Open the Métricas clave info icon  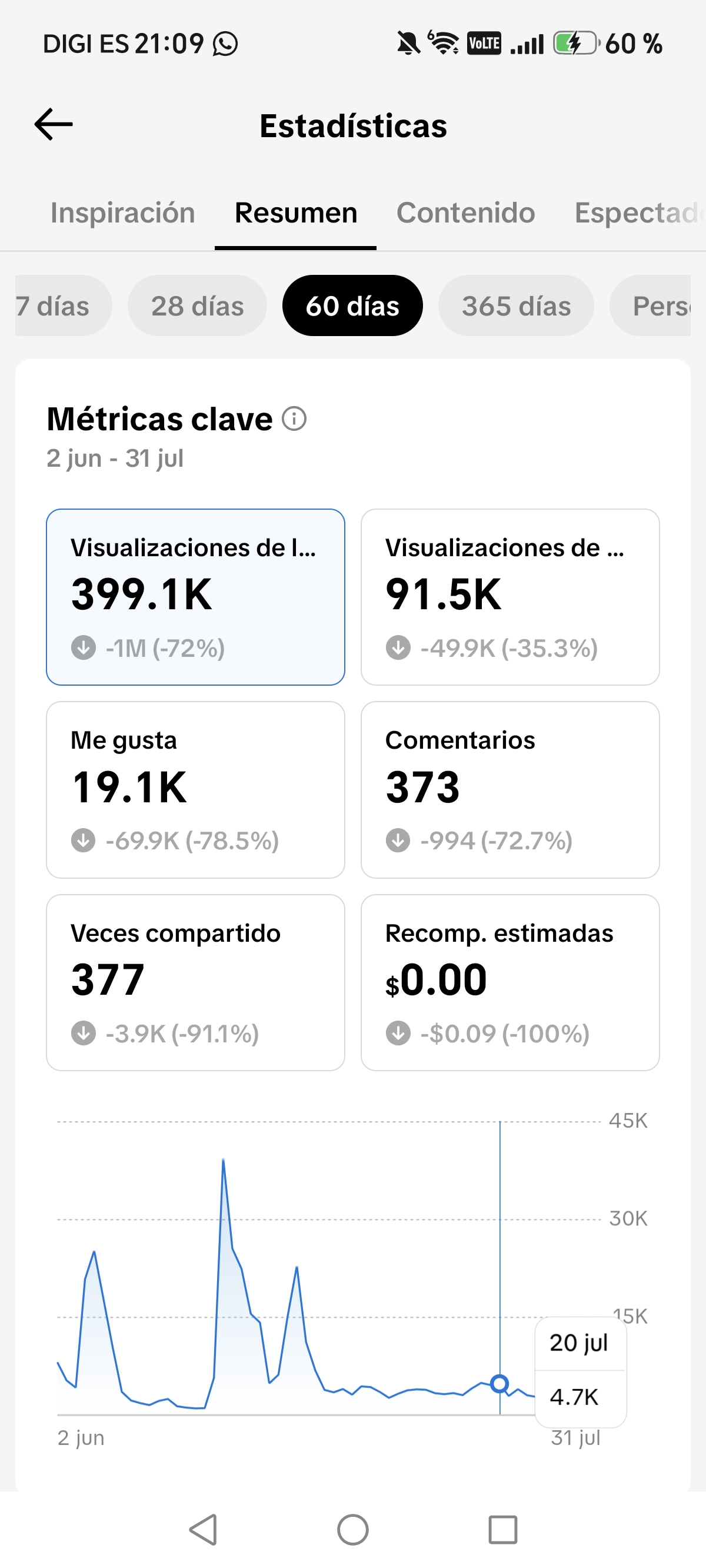[295, 419]
